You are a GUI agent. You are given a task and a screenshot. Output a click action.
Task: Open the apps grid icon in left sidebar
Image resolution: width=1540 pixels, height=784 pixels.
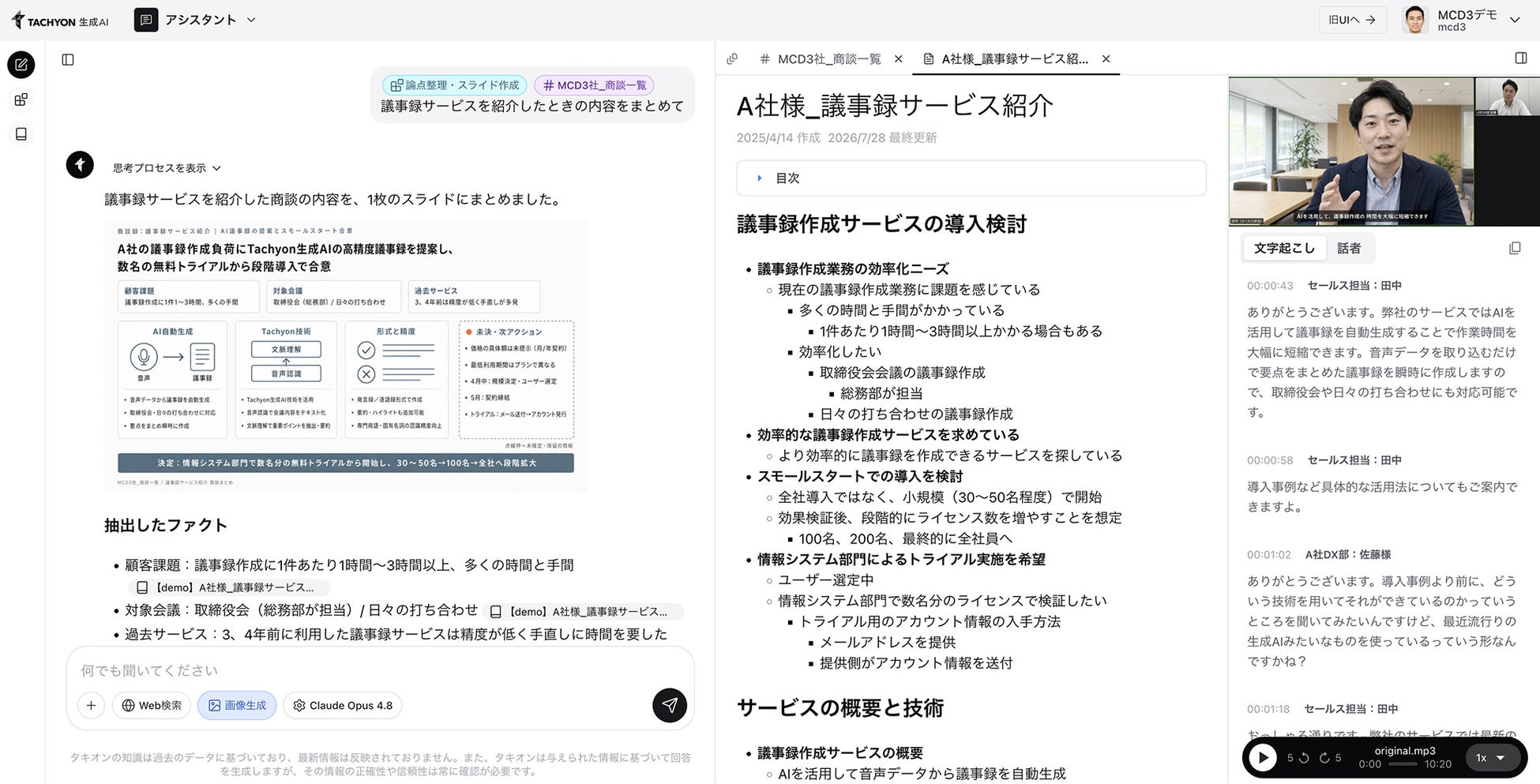point(21,99)
